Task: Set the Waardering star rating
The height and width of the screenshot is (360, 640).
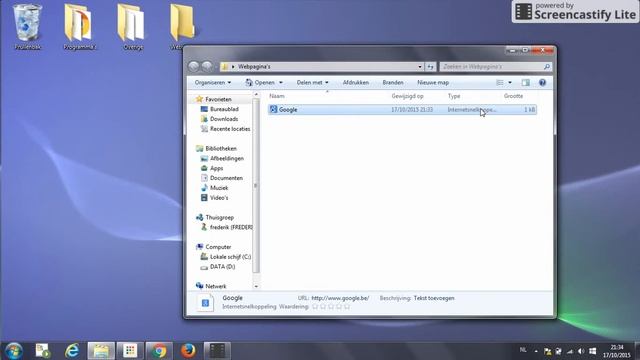Action: tap(331, 307)
